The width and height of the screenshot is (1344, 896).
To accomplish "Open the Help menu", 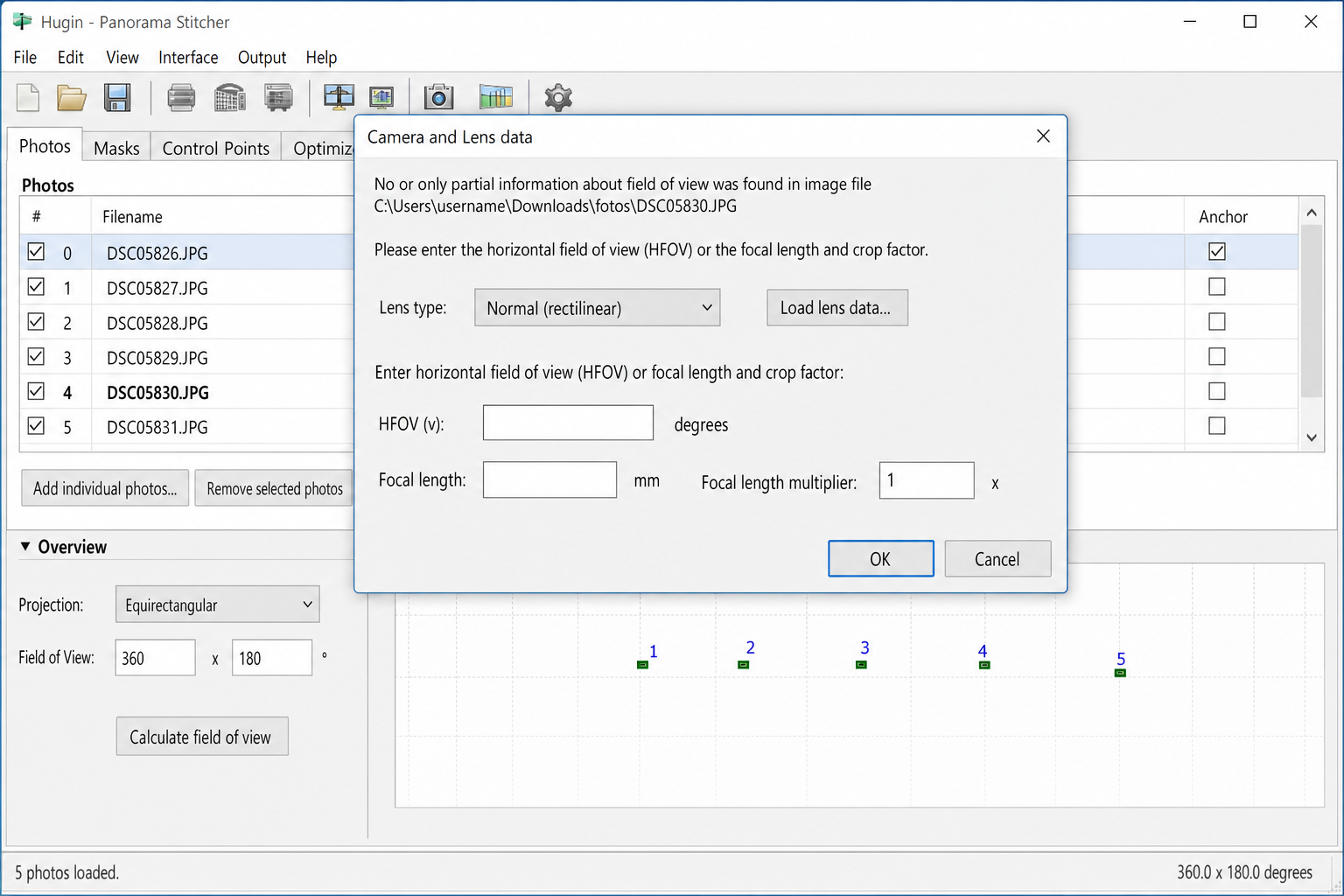I will click(321, 58).
